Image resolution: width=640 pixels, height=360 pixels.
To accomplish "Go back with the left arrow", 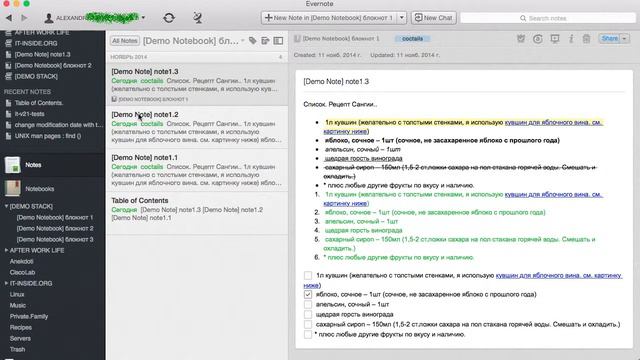I will tap(9, 18).
